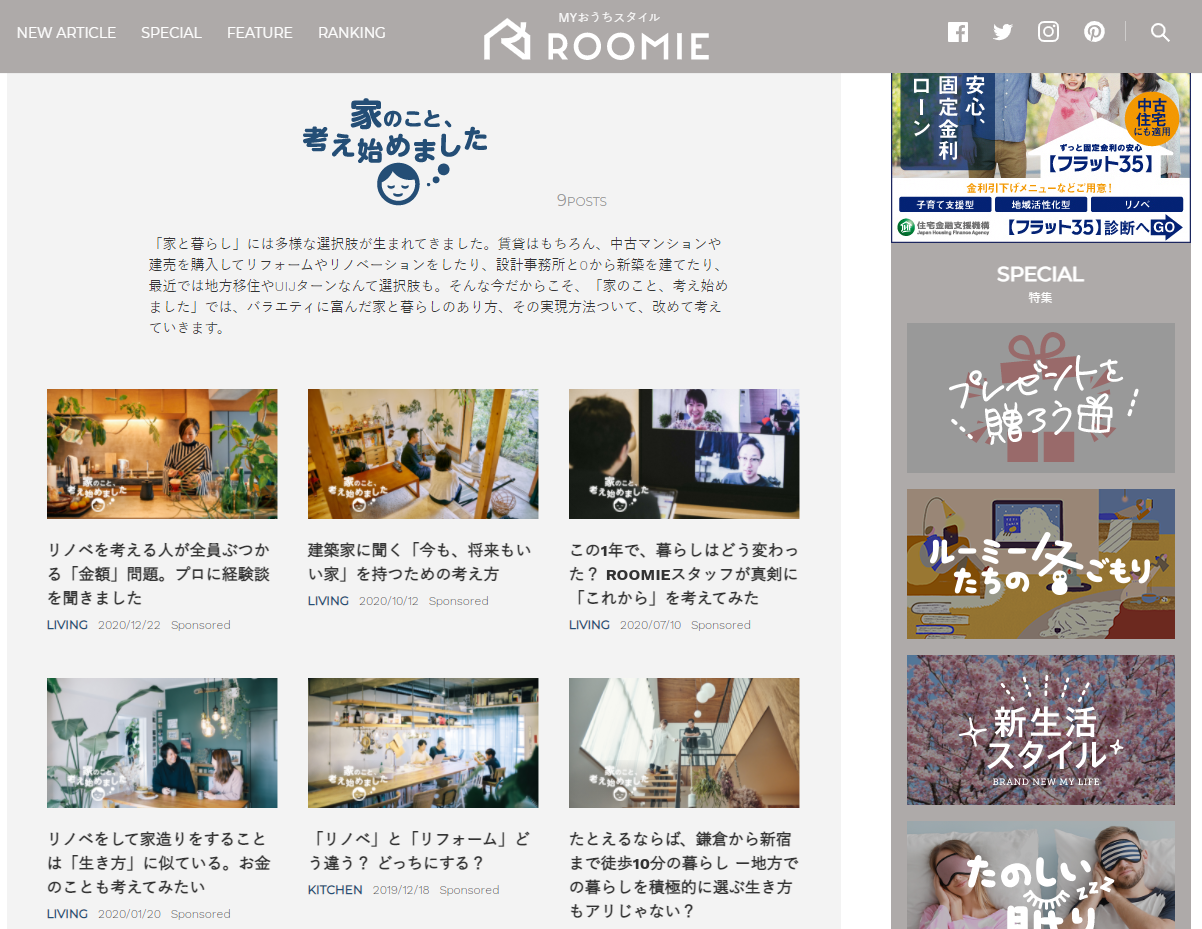Viewport: 1202px width, 929px height.
Task: Click the video call screen article thumbnail
Action: 684,454
